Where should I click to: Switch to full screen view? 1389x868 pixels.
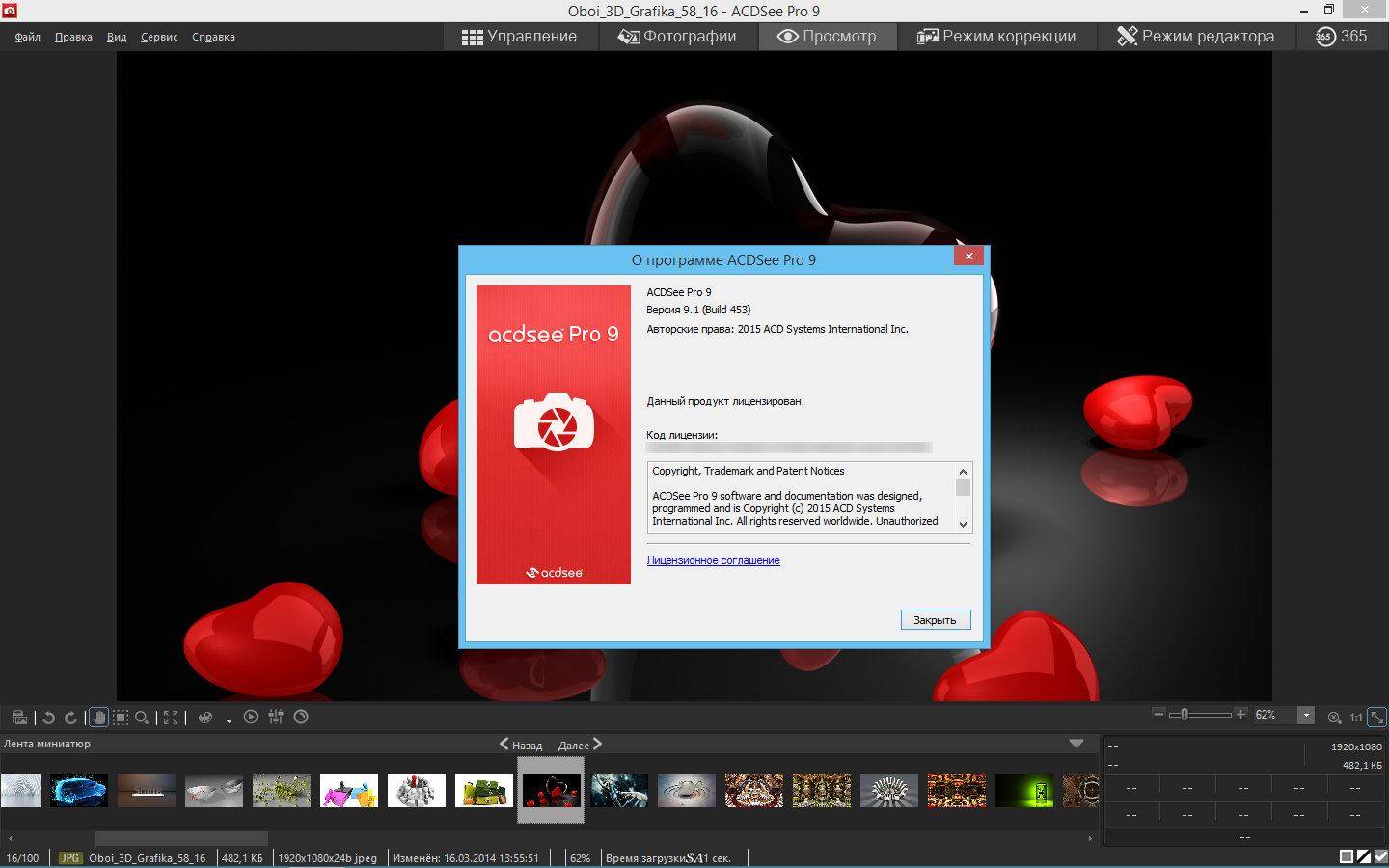pyautogui.click(x=171, y=718)
